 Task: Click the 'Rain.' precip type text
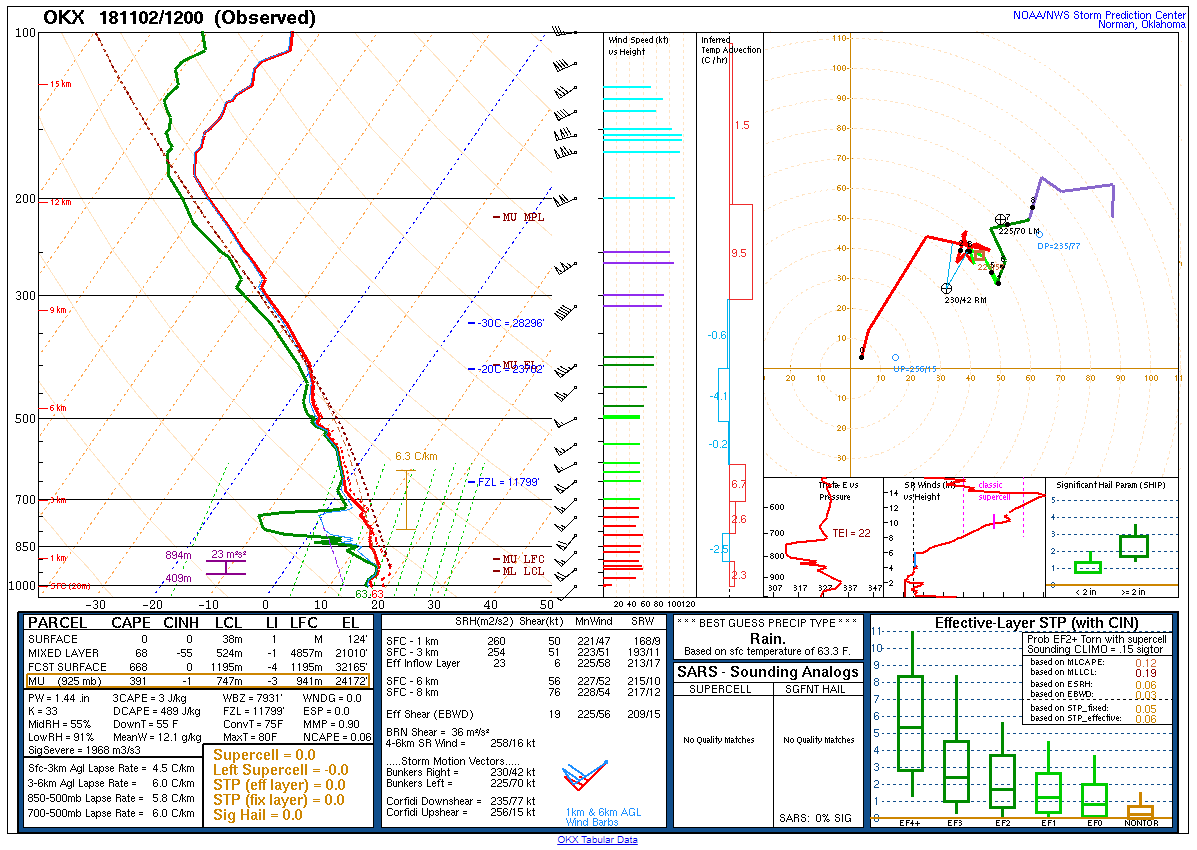click(767, 638)
